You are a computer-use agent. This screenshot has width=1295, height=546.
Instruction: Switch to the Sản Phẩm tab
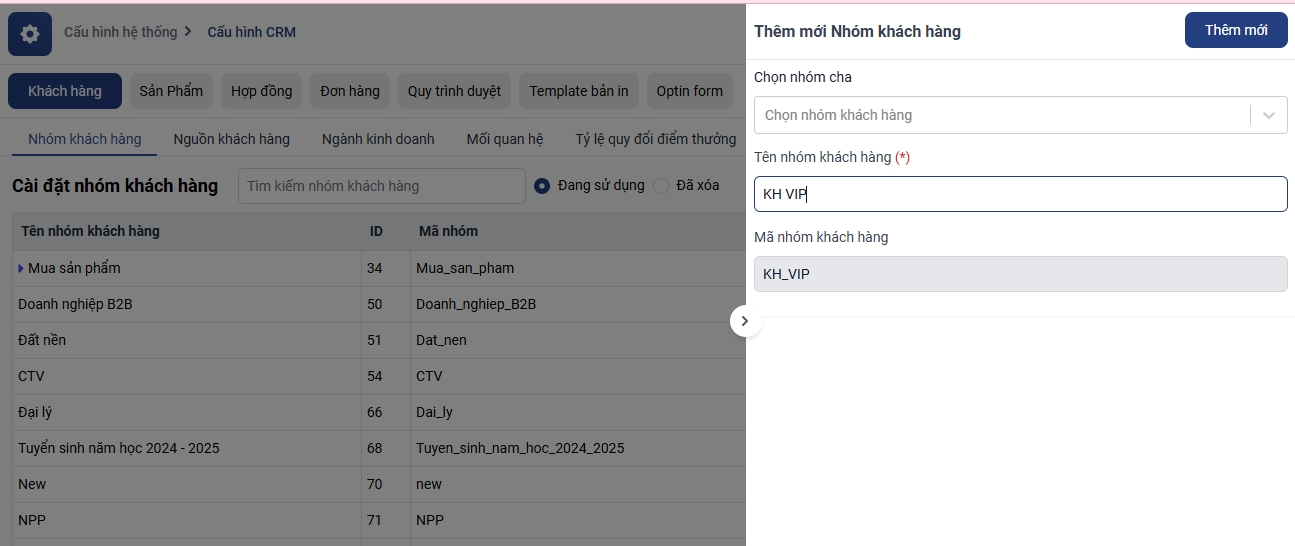tap(171, 91)
